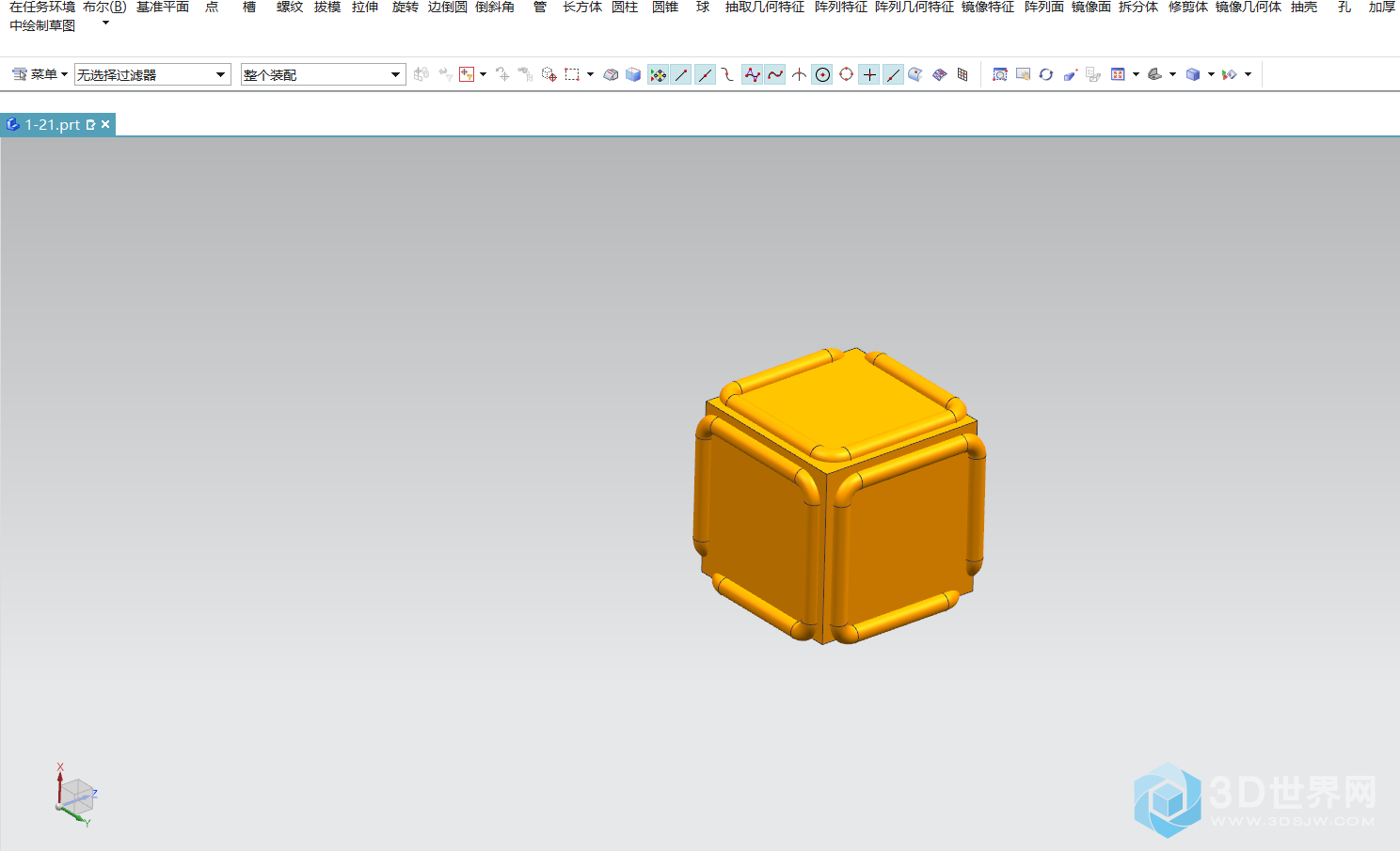Screen dimensions: 1400x851
Task: Toggle Point on Face snap option
Action: click(x=915, y=74)
